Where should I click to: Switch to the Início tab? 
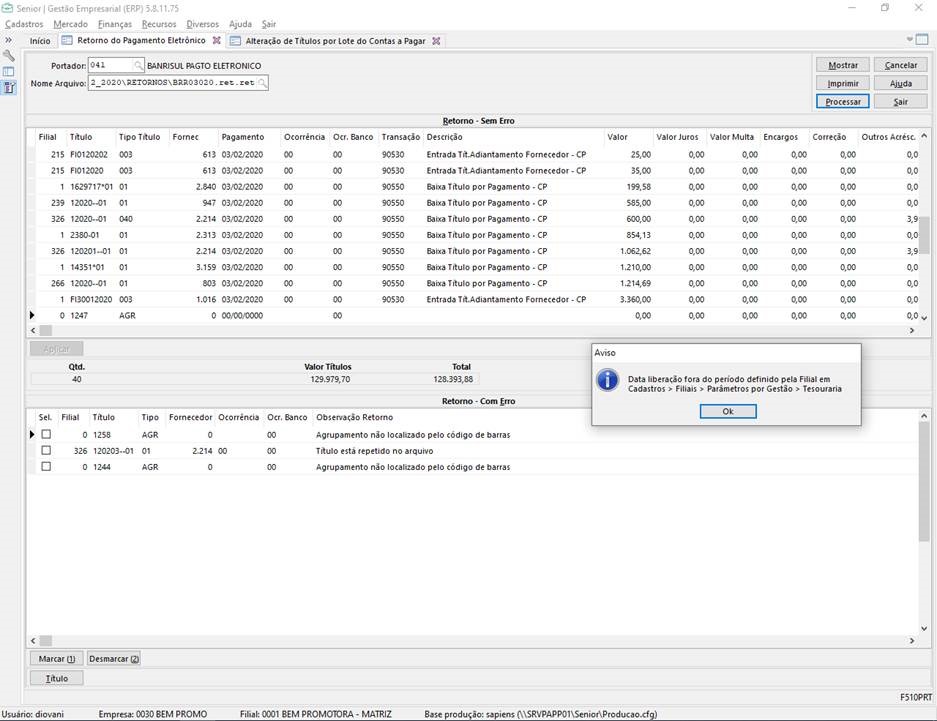(40, 41)
